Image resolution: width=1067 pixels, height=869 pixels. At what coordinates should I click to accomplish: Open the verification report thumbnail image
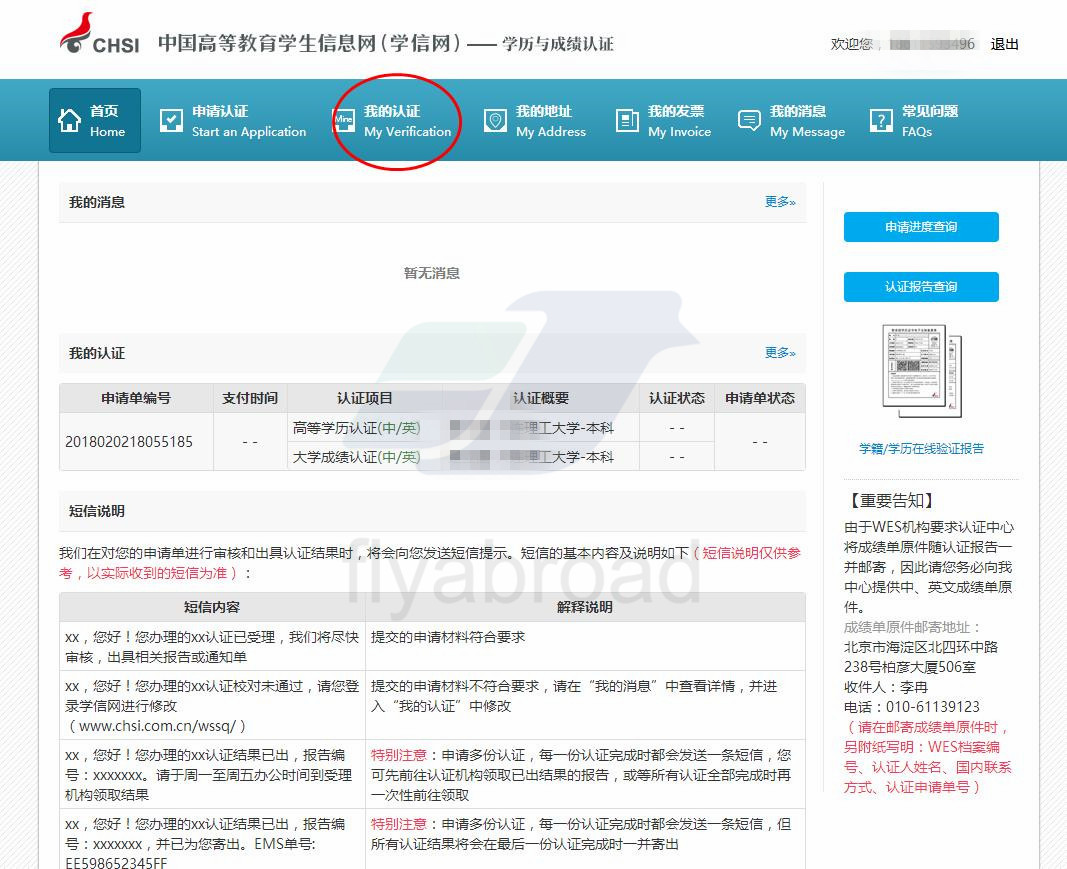[921, 371]
